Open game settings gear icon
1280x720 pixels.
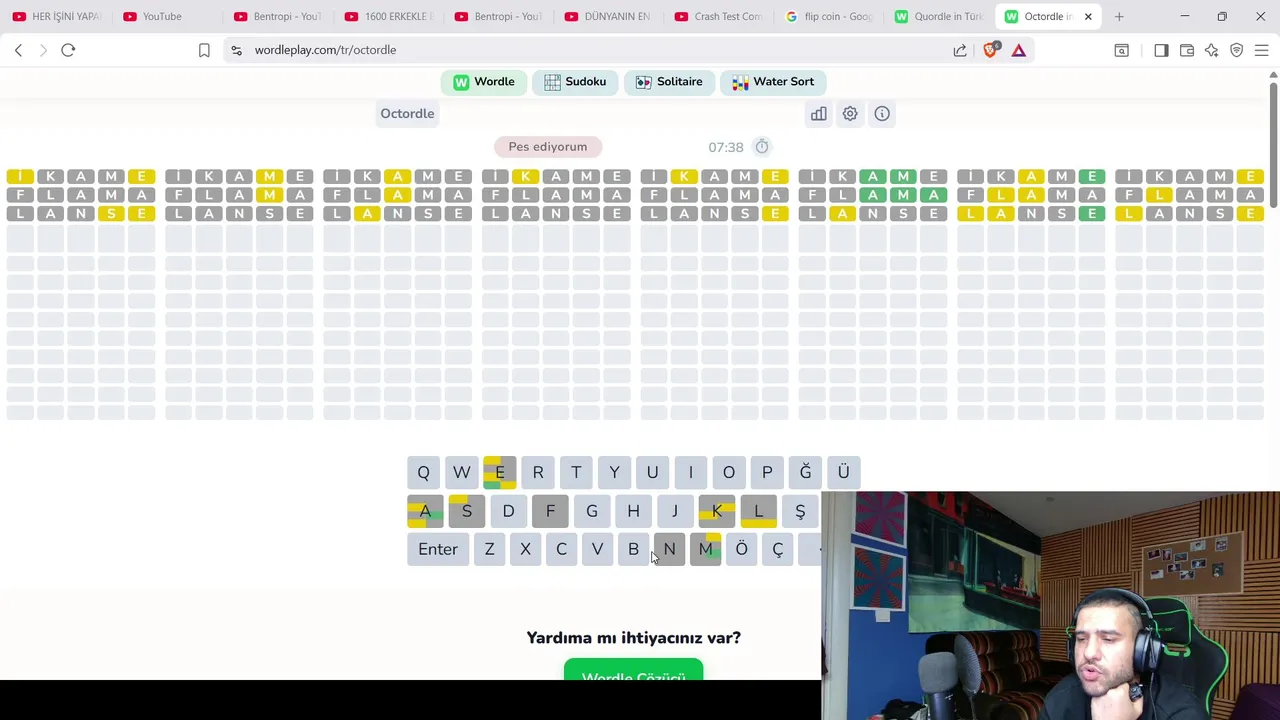[850, 114]
